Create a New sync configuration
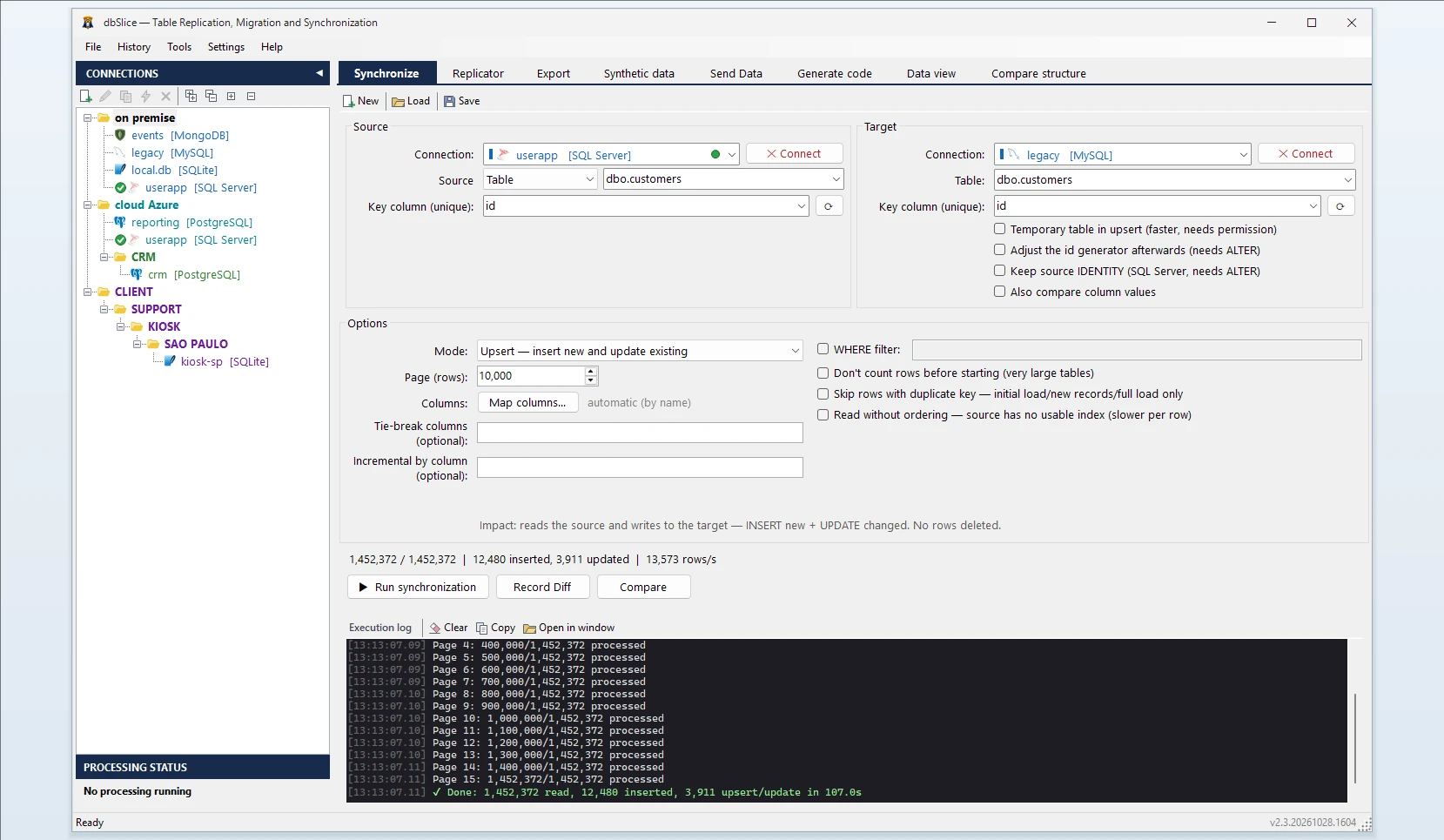This screenshot has width=1444, height=840. pyautogui.click(x=361, y=101)
